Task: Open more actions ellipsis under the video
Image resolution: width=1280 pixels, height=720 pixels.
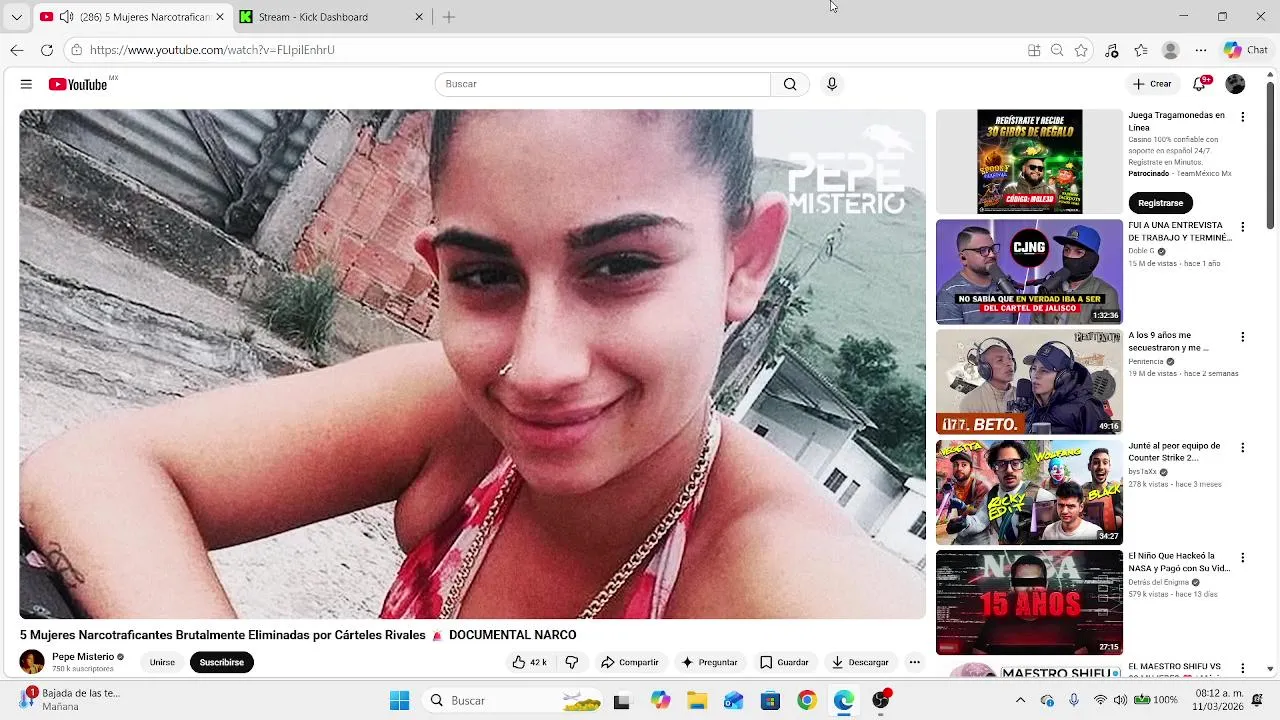Action: tap(914, 662)
